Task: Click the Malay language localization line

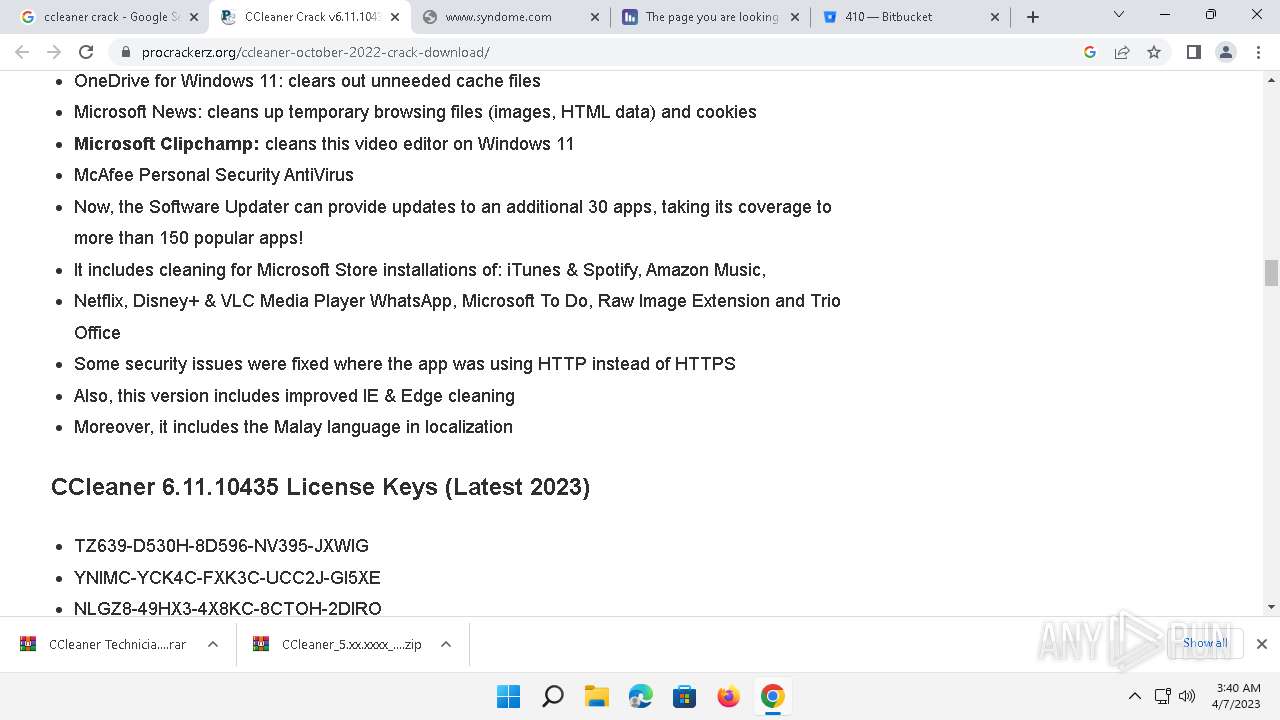Action: [x=293, y=427]
